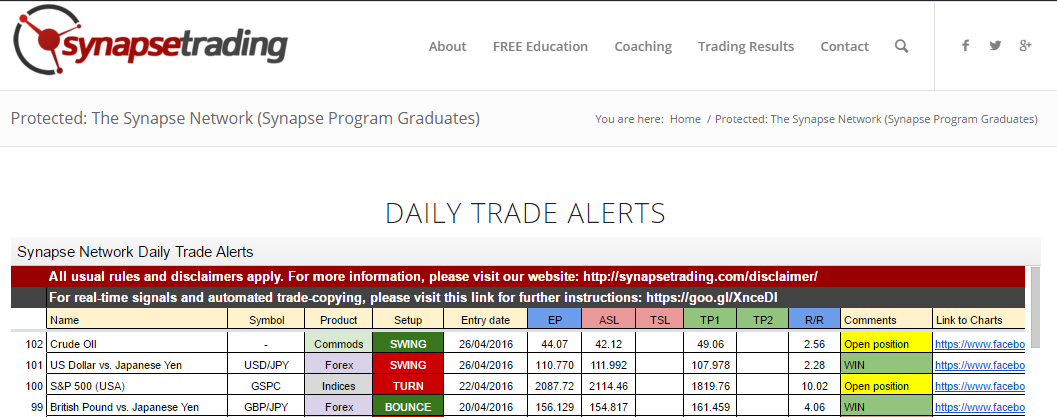Select the ASL column header
The image size is (1057, 417).
[x=609, y=320]
